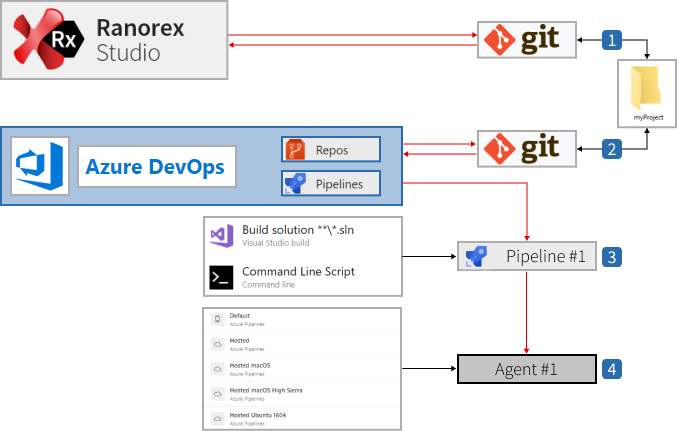Click the git logo next to badge 1
Screen dimensions: 677x431
pos(527,40)
